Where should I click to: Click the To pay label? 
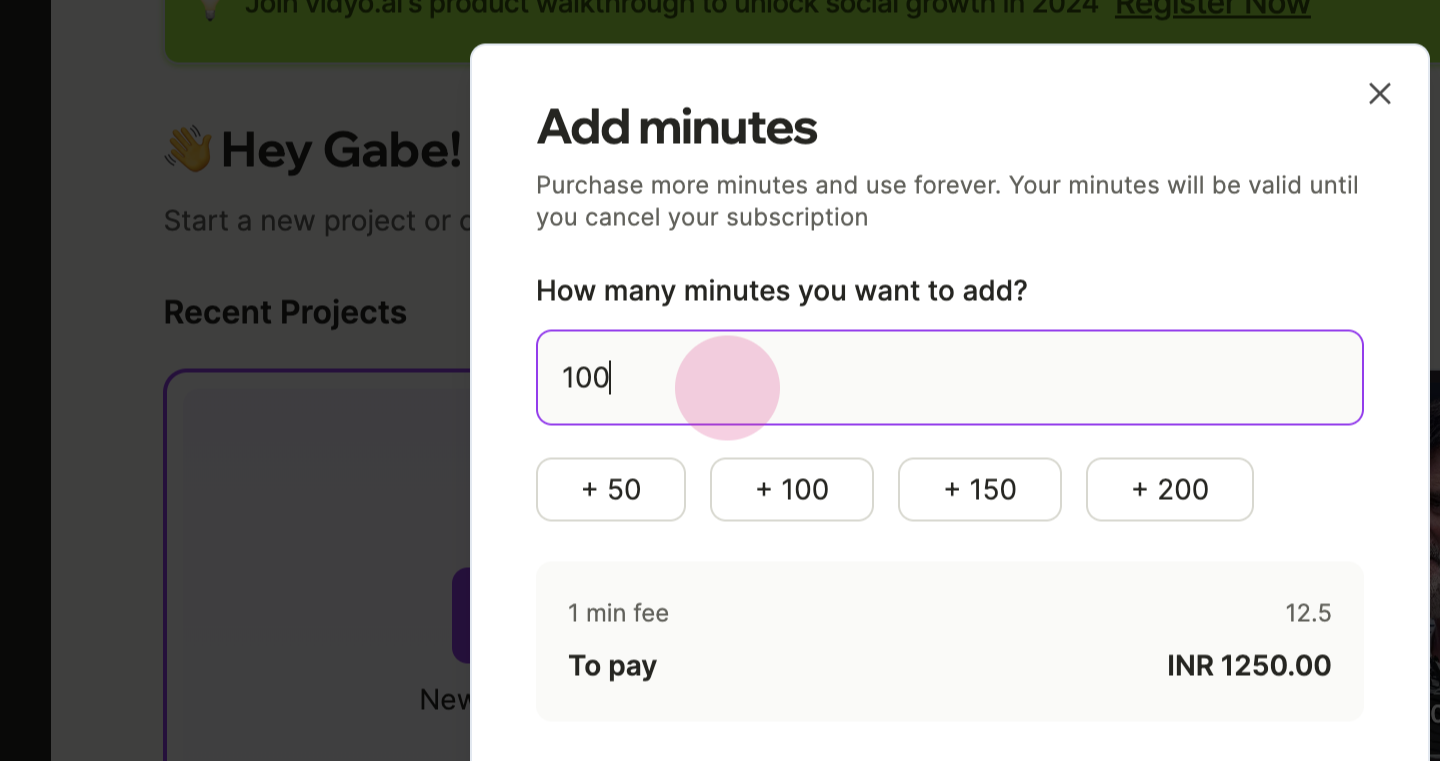[x=612, y=666]
